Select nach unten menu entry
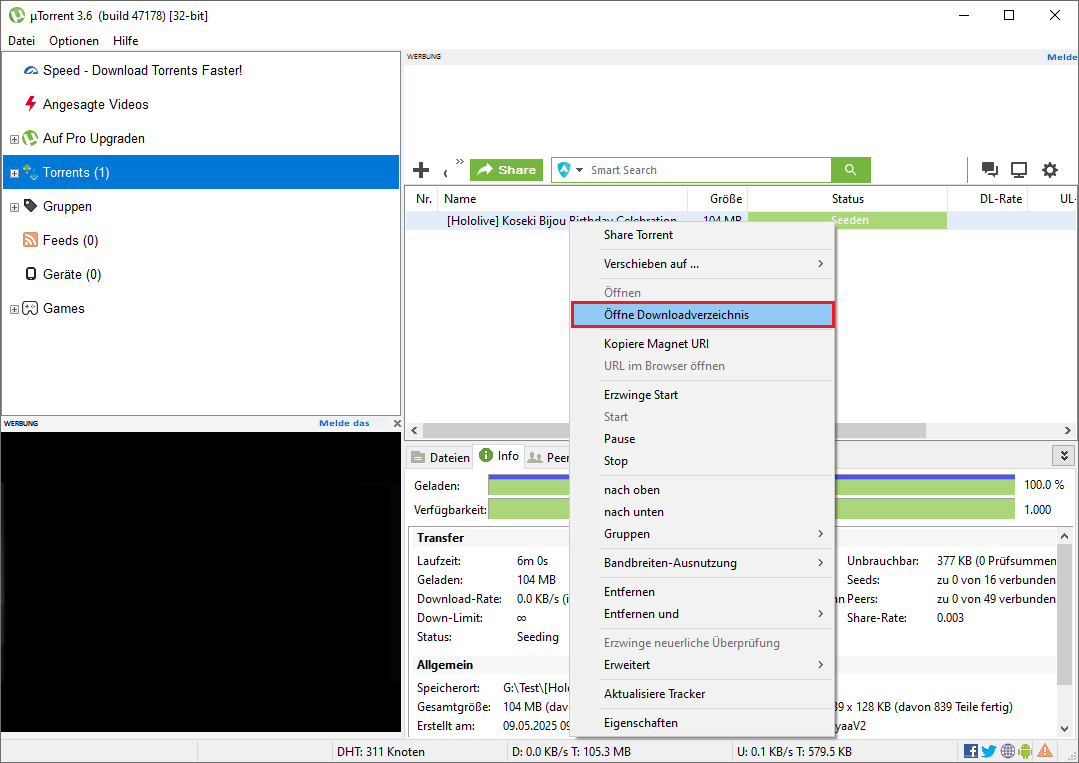1079x763 pixels. tap(703, 511)
